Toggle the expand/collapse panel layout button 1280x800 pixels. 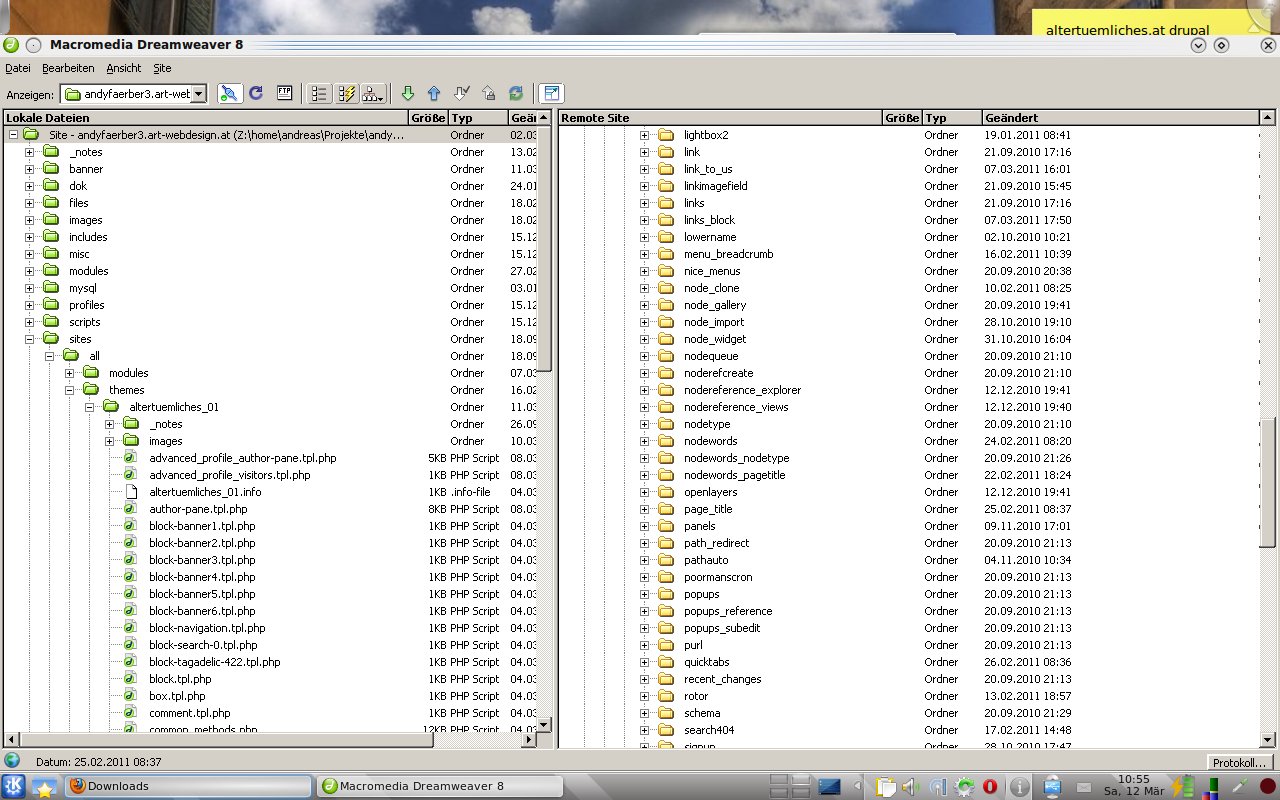click(x=551, y=93)
